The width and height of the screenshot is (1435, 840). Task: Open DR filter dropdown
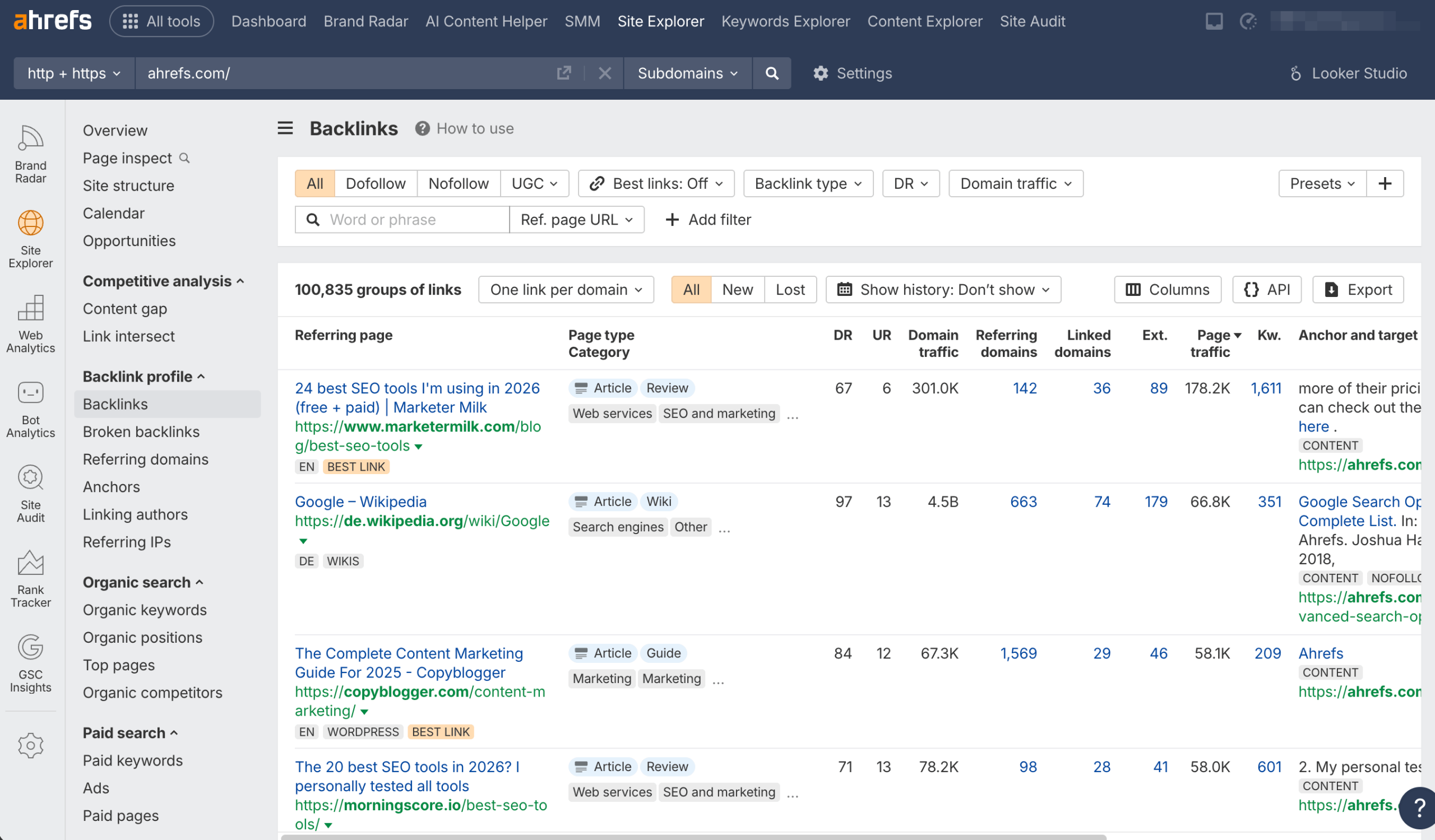pos(910,183)
